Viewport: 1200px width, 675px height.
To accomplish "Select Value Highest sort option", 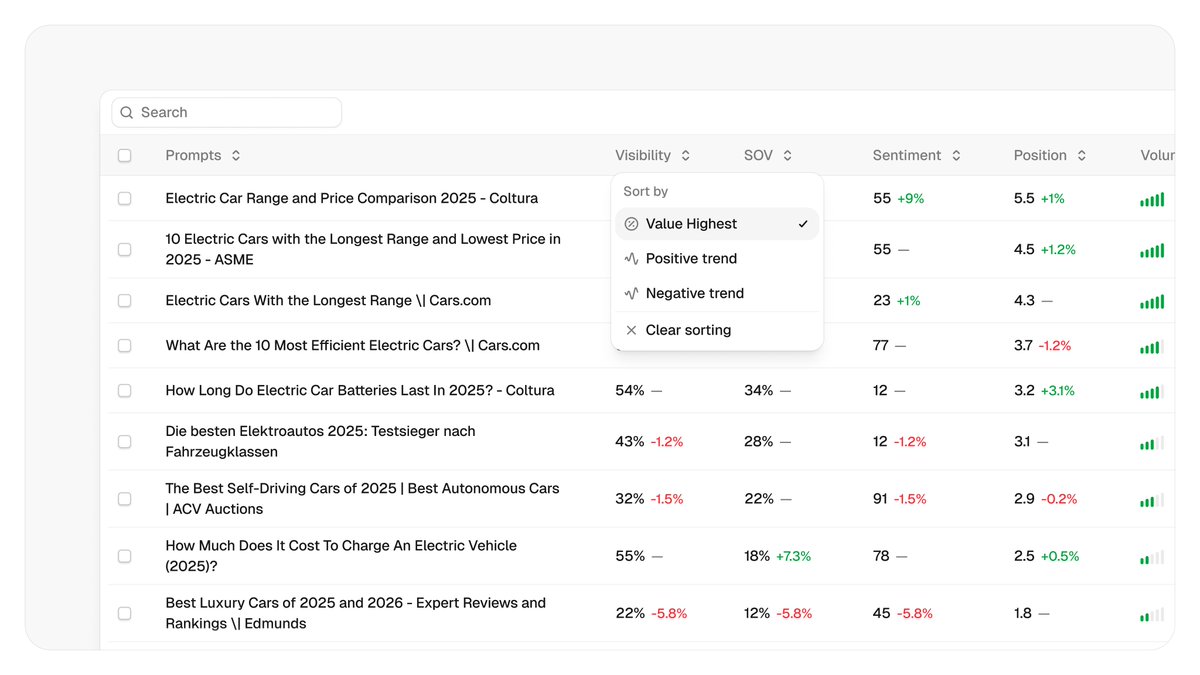I will point(717,224).
